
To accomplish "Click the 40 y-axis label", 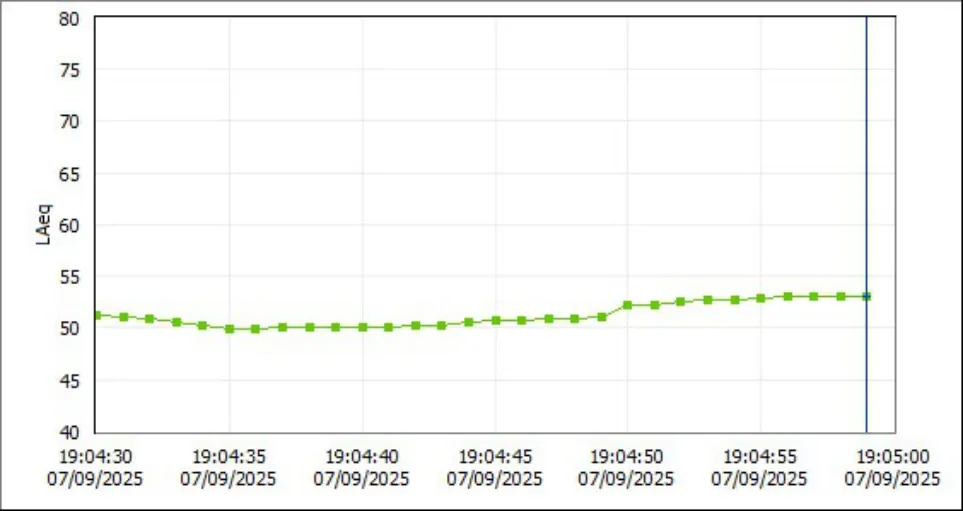I will (x=69, y=433).
